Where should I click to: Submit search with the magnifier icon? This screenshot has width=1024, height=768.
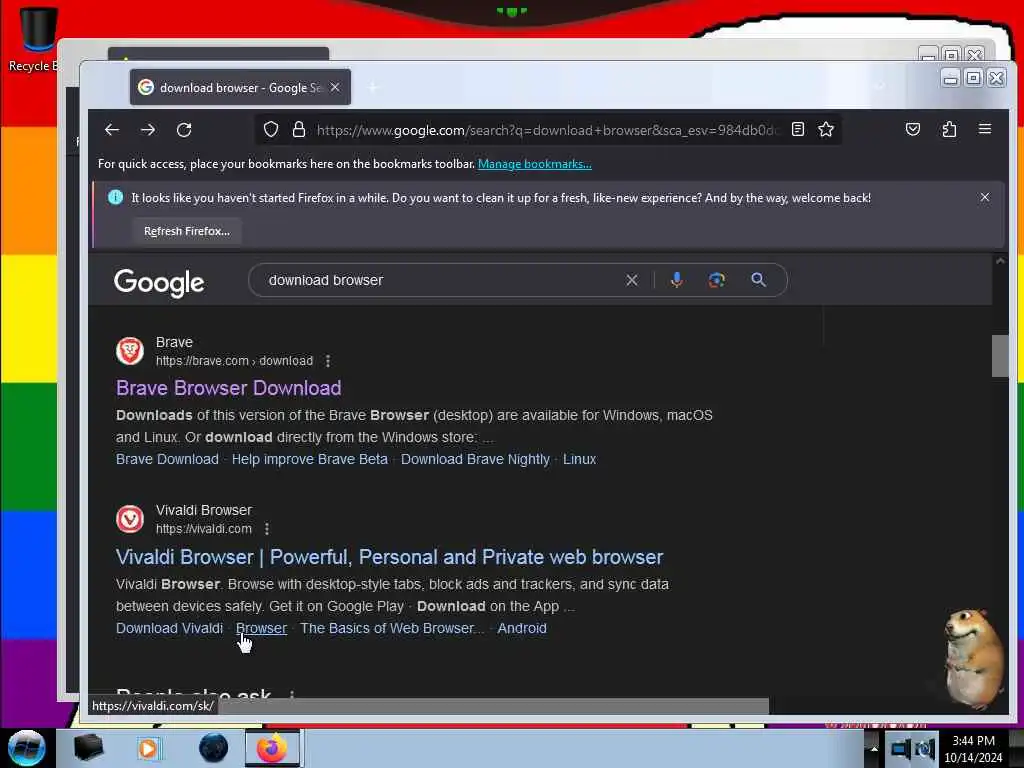pos(758,280)
